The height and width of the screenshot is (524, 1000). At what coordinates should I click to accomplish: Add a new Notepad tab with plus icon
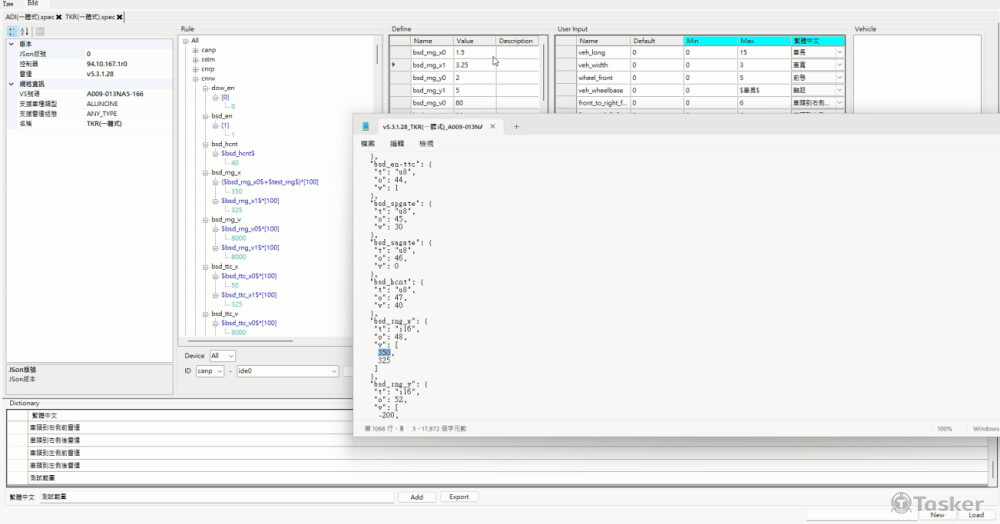pos(516,127)
